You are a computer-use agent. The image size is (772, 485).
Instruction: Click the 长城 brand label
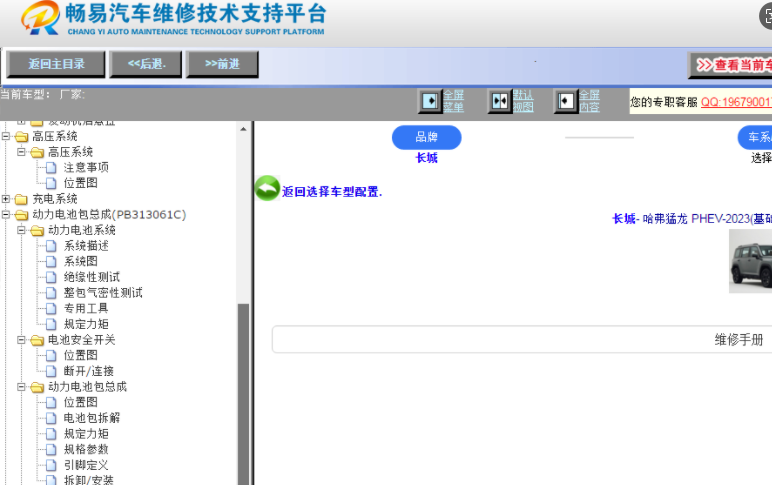point(426,158)
